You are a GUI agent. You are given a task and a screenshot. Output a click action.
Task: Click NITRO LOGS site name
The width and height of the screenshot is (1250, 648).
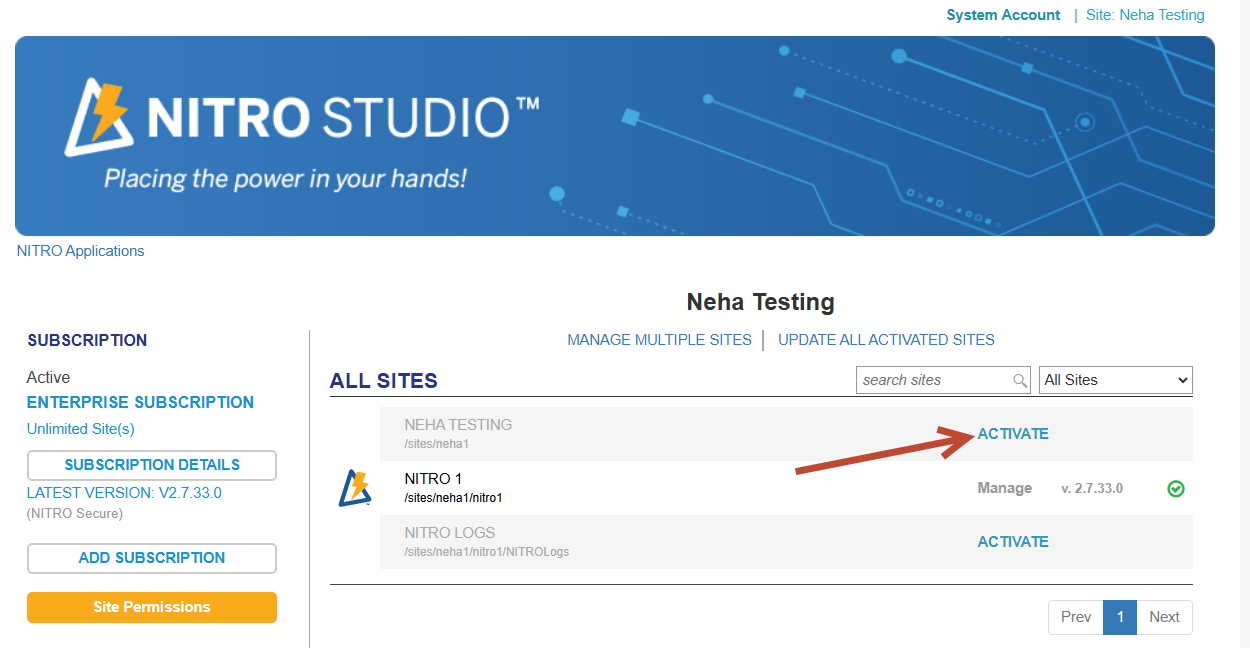coord(450,533)
